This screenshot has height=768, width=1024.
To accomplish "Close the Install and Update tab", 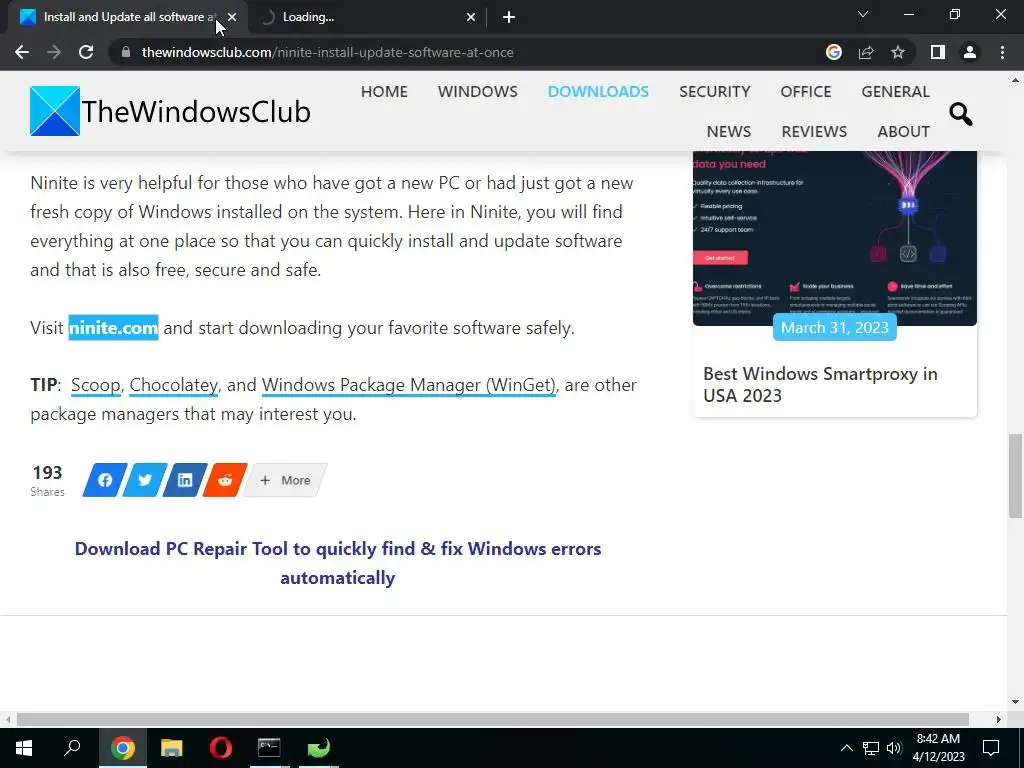I will [232, 17].
